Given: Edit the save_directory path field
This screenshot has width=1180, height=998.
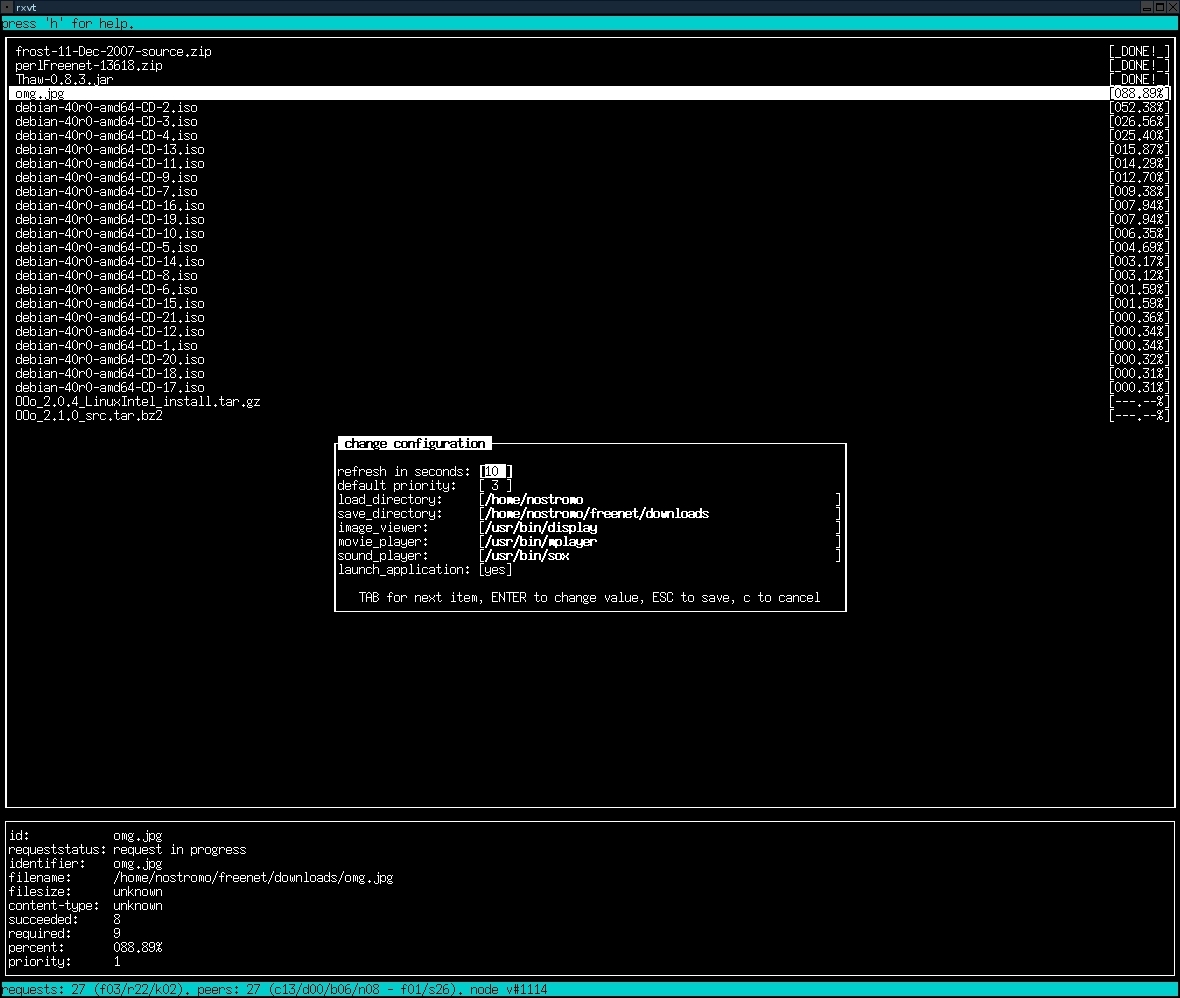Looking at the screenshot, I should pos(659,513).
